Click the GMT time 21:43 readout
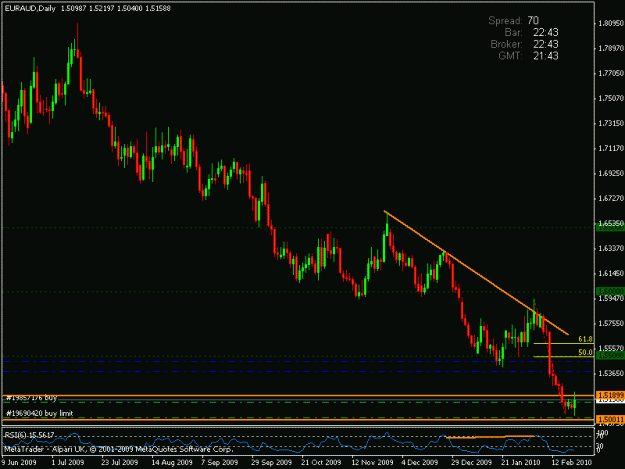The image size is (625, 469). pyautogui.click(x=546, y=56)
